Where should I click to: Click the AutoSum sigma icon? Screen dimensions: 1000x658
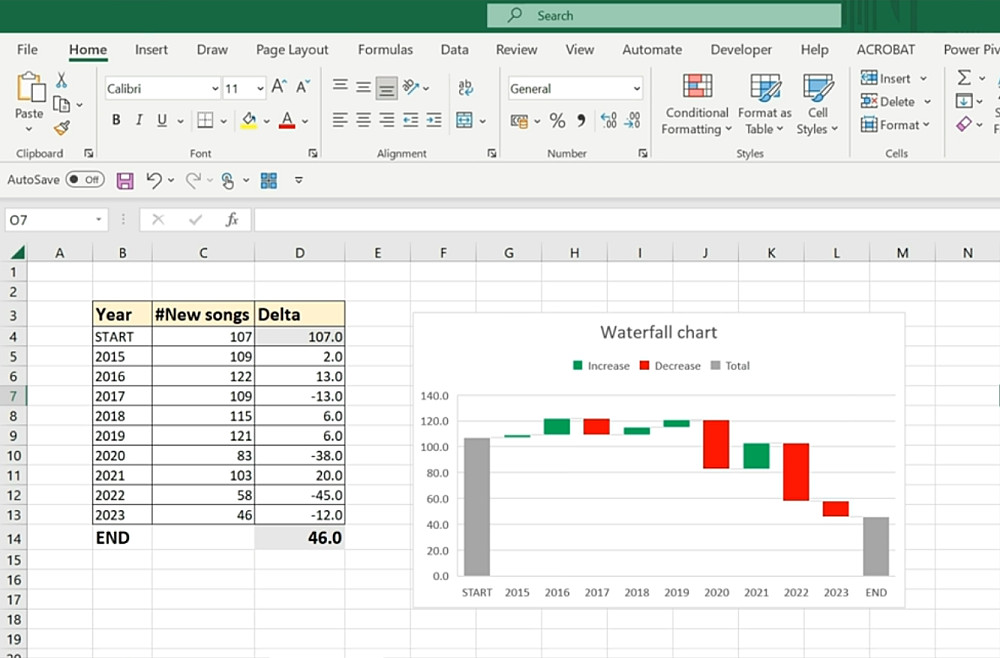(964, 78)
